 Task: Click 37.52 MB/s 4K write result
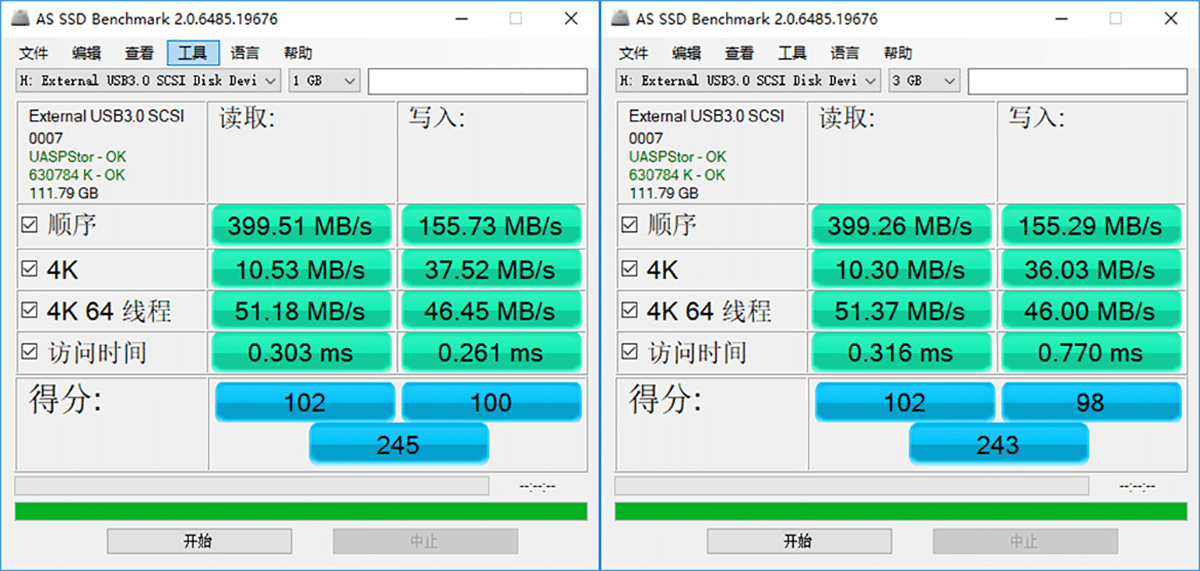[491, 269]
